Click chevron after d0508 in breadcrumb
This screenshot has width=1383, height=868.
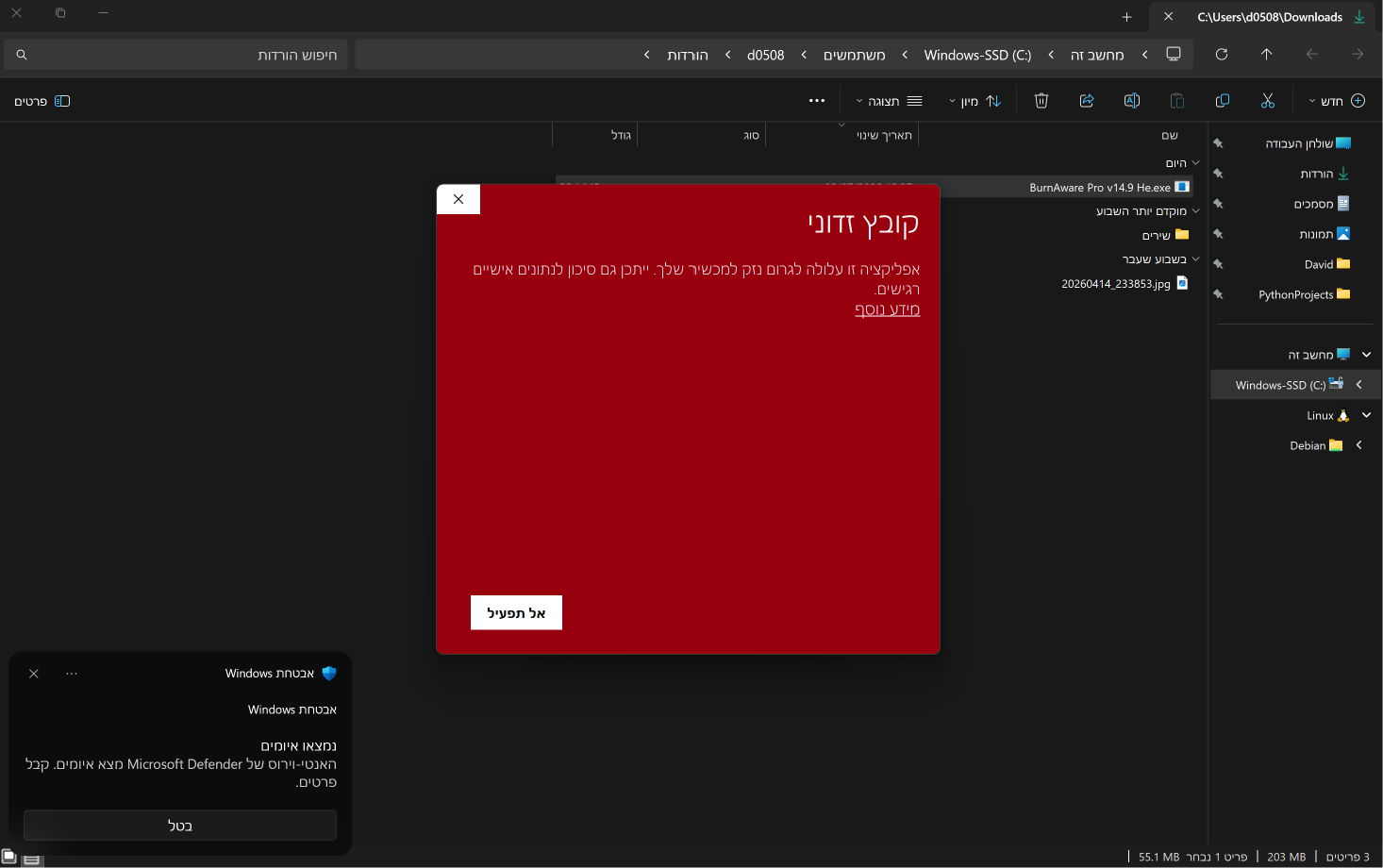click(x=728, y=55)
